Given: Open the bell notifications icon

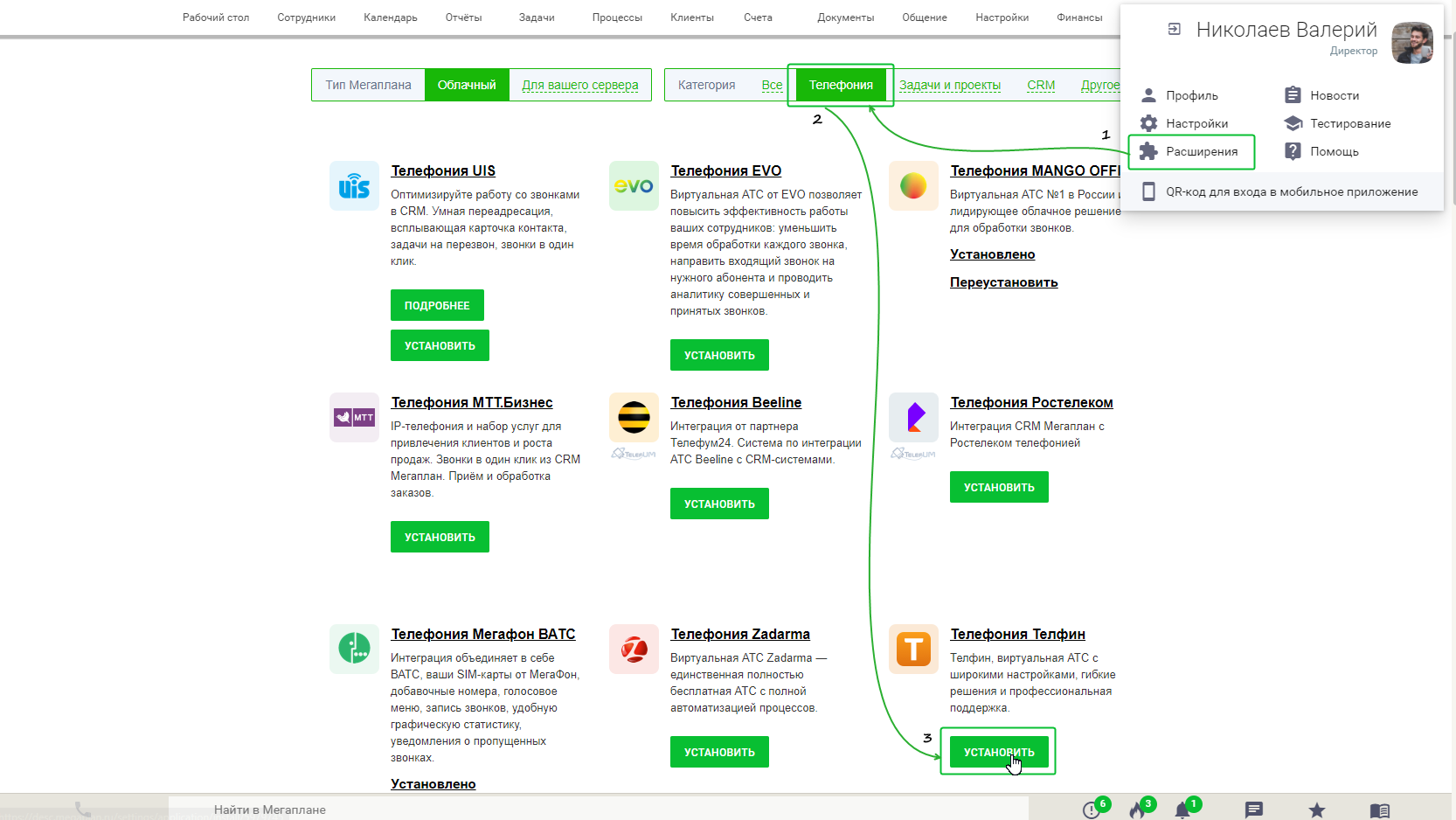Looking at the screenshot, I should pos(1182,810).
